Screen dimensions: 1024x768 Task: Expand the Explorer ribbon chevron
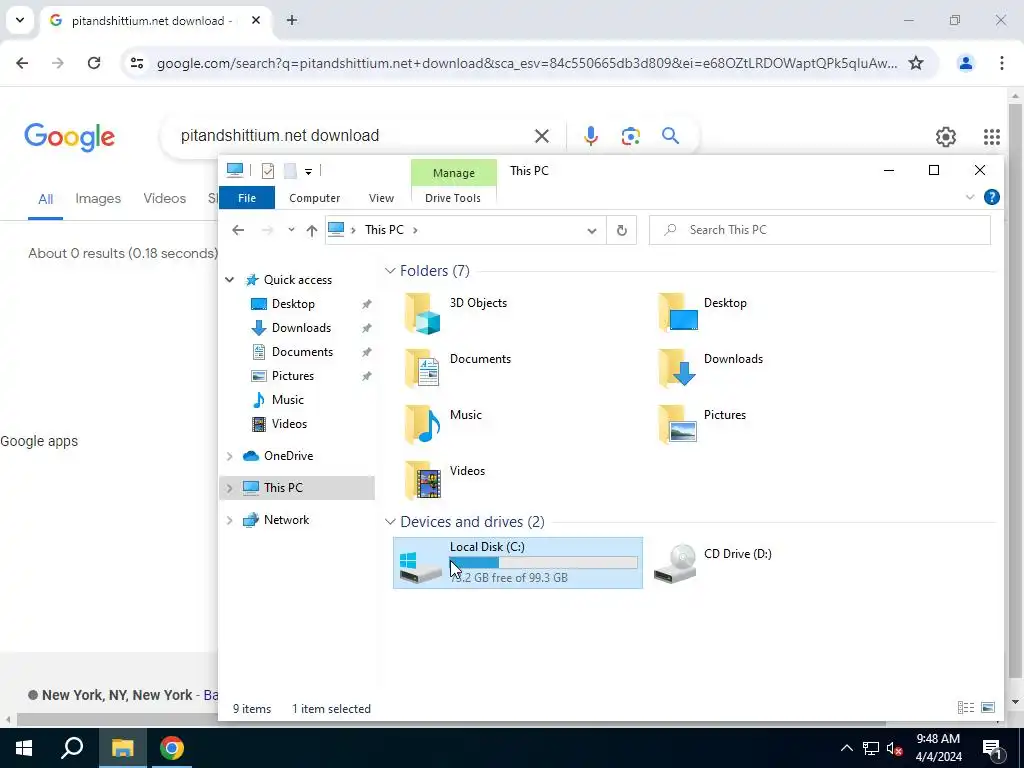point(970,197)
